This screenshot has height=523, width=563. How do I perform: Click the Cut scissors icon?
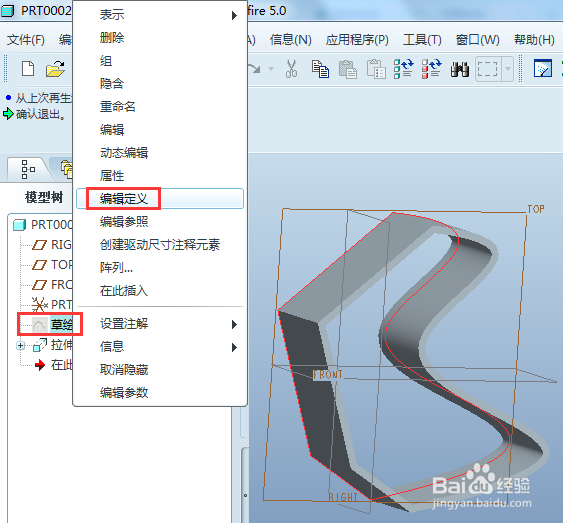291,69
